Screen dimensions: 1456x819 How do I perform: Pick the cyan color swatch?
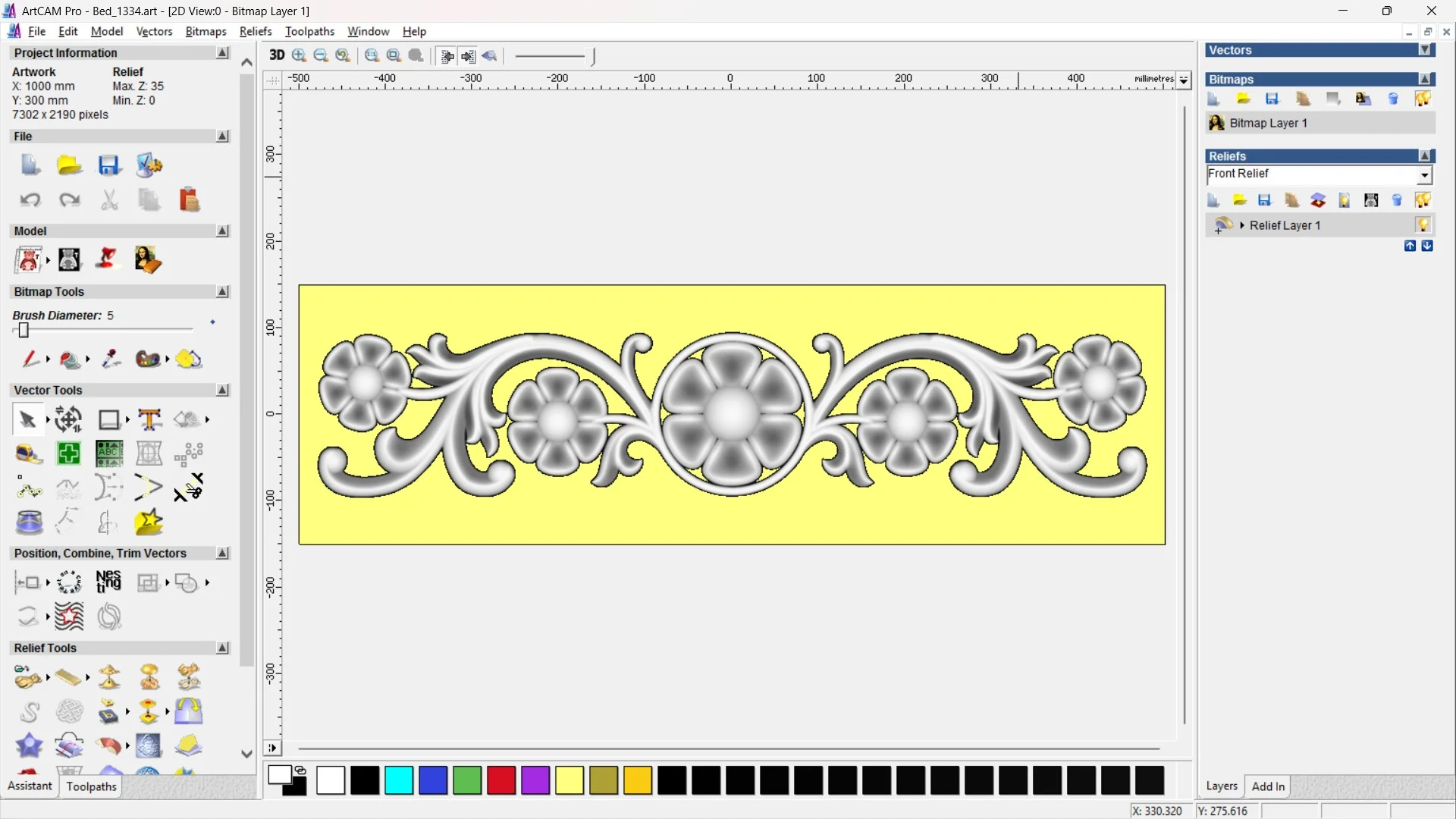point(399,780)
